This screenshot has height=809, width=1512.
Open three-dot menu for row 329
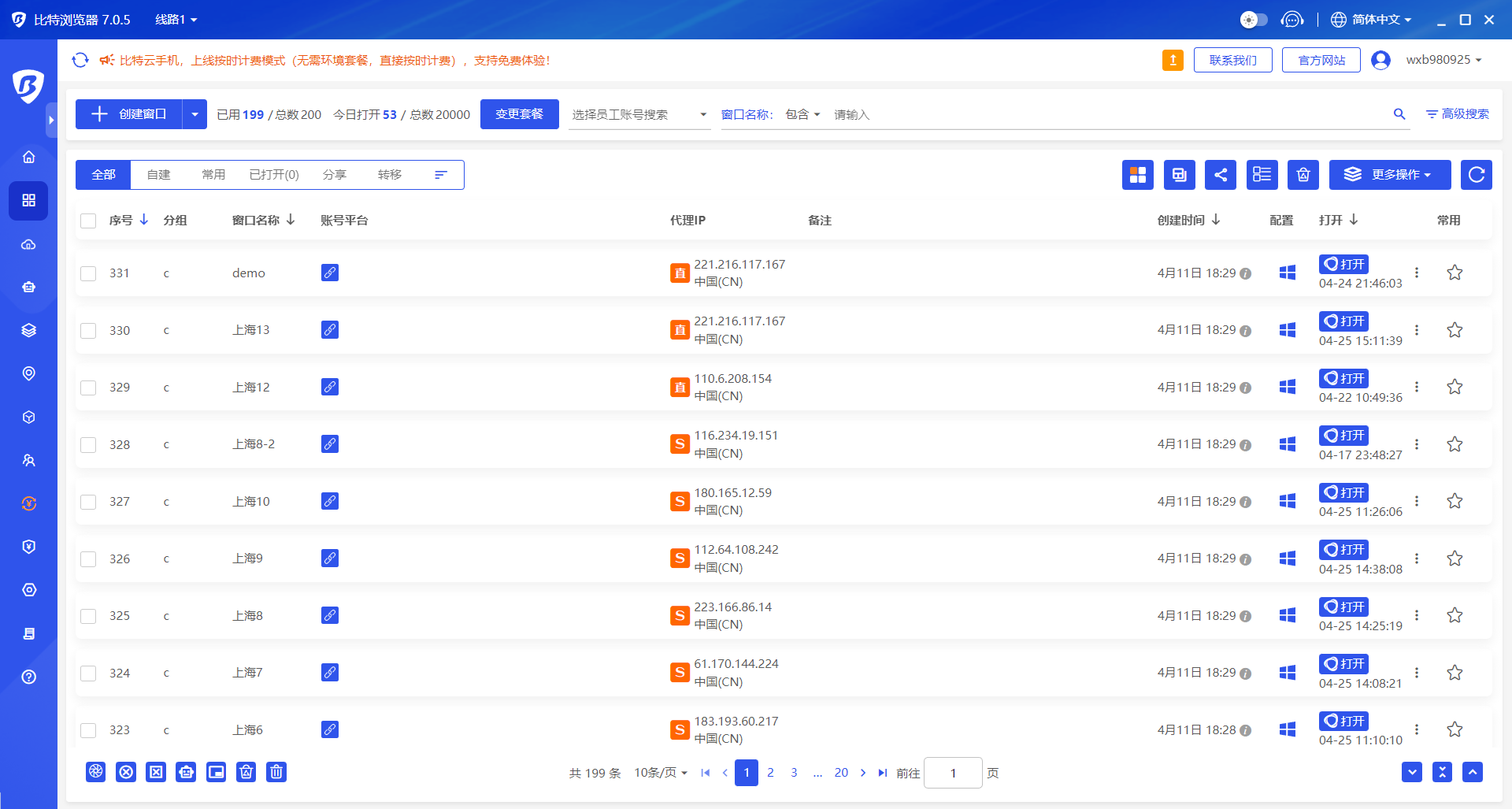(1416, 387)
